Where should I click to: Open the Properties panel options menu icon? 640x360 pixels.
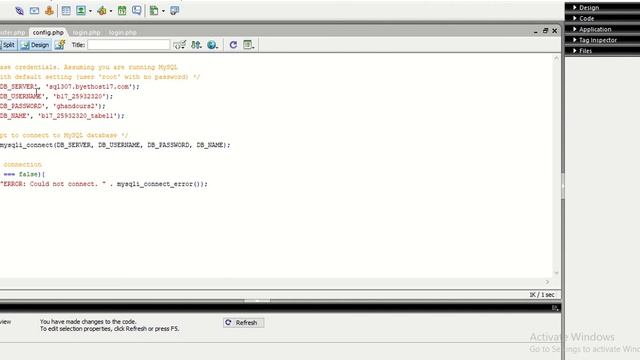coord(555,308)
